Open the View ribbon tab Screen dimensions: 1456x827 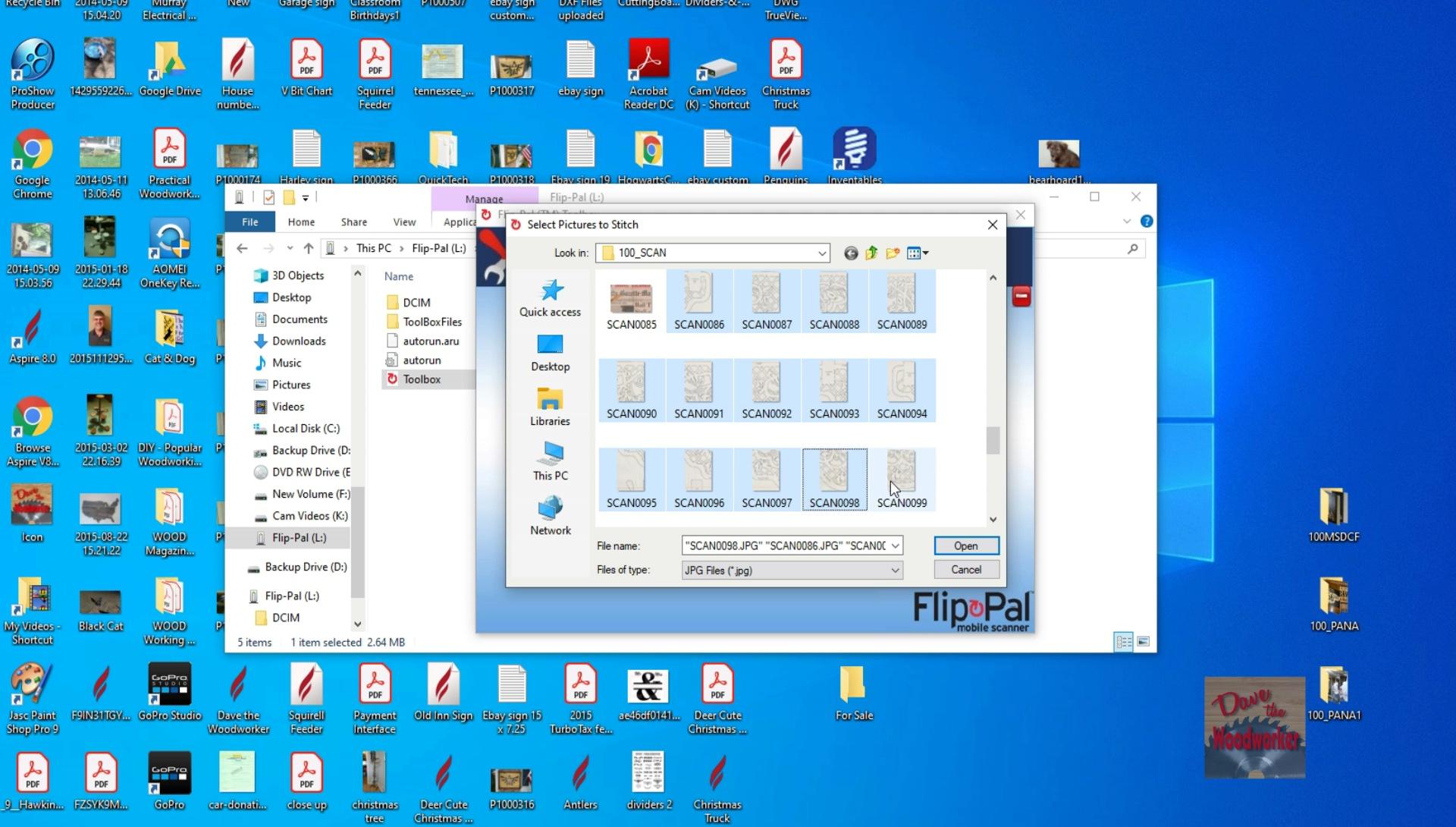(403, 222)
